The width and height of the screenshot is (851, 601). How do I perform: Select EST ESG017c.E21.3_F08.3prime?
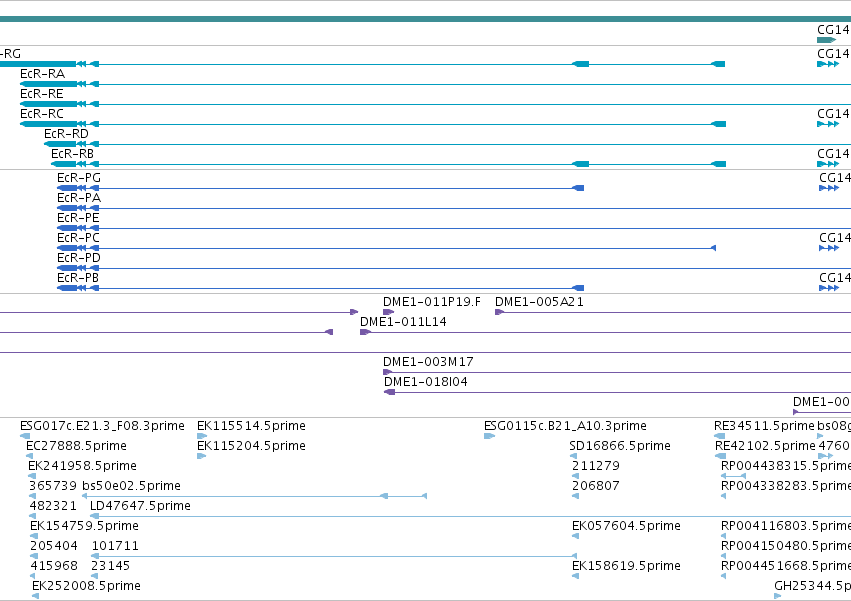pyautogui.click(x=102, y=426)
